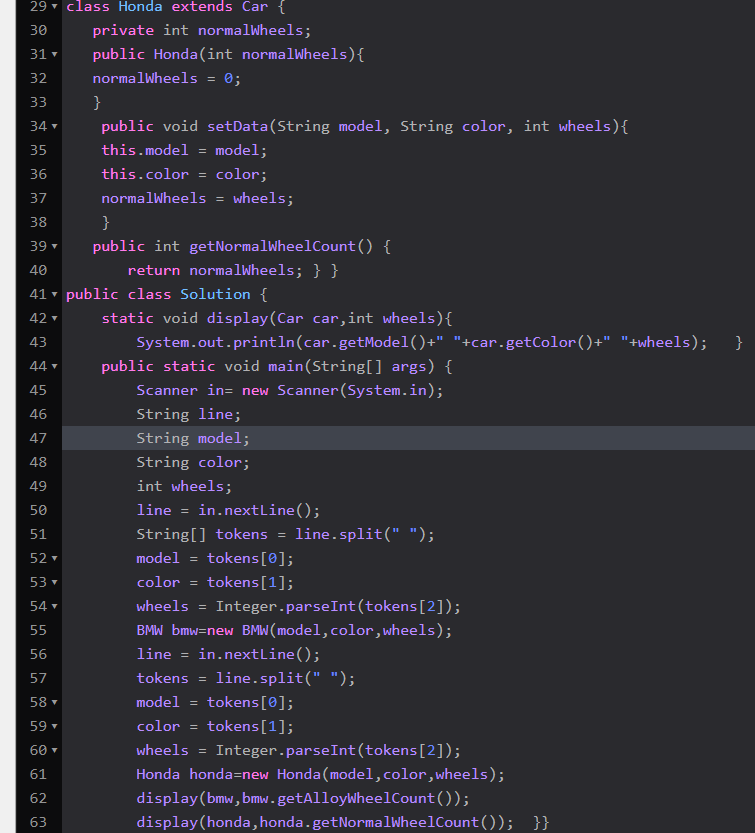
Task: Collapse the fold arrow at line 58
Action: 54,702
